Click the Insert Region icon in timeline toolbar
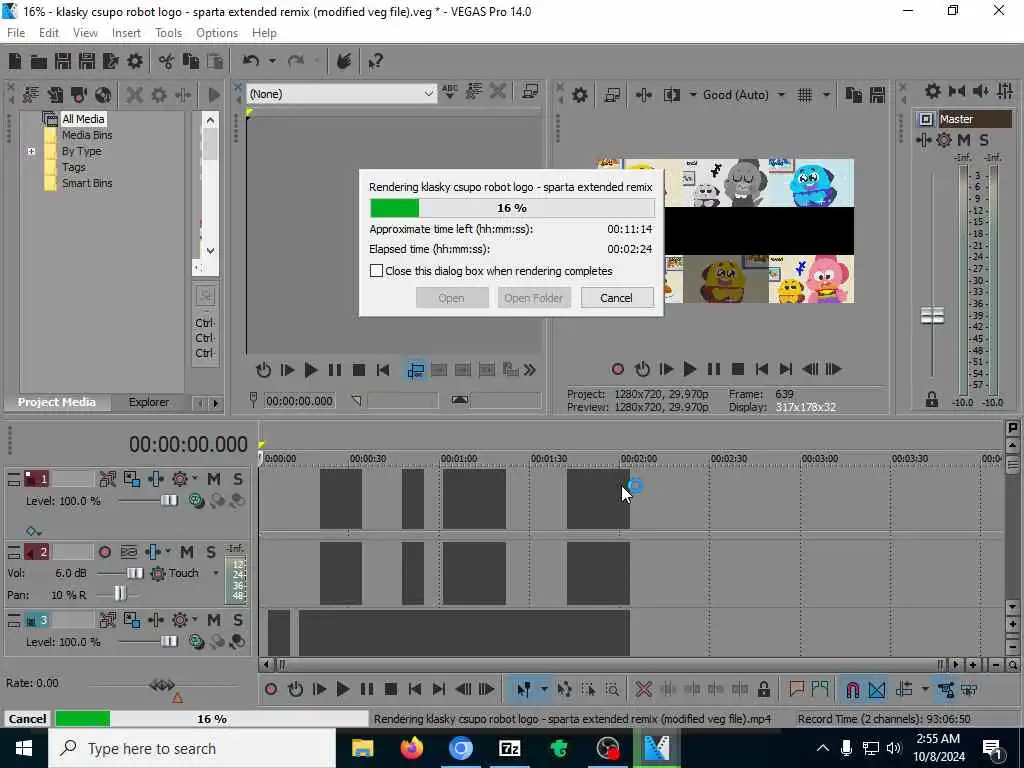Screen dimensions: 1024x768 (820, 689)
